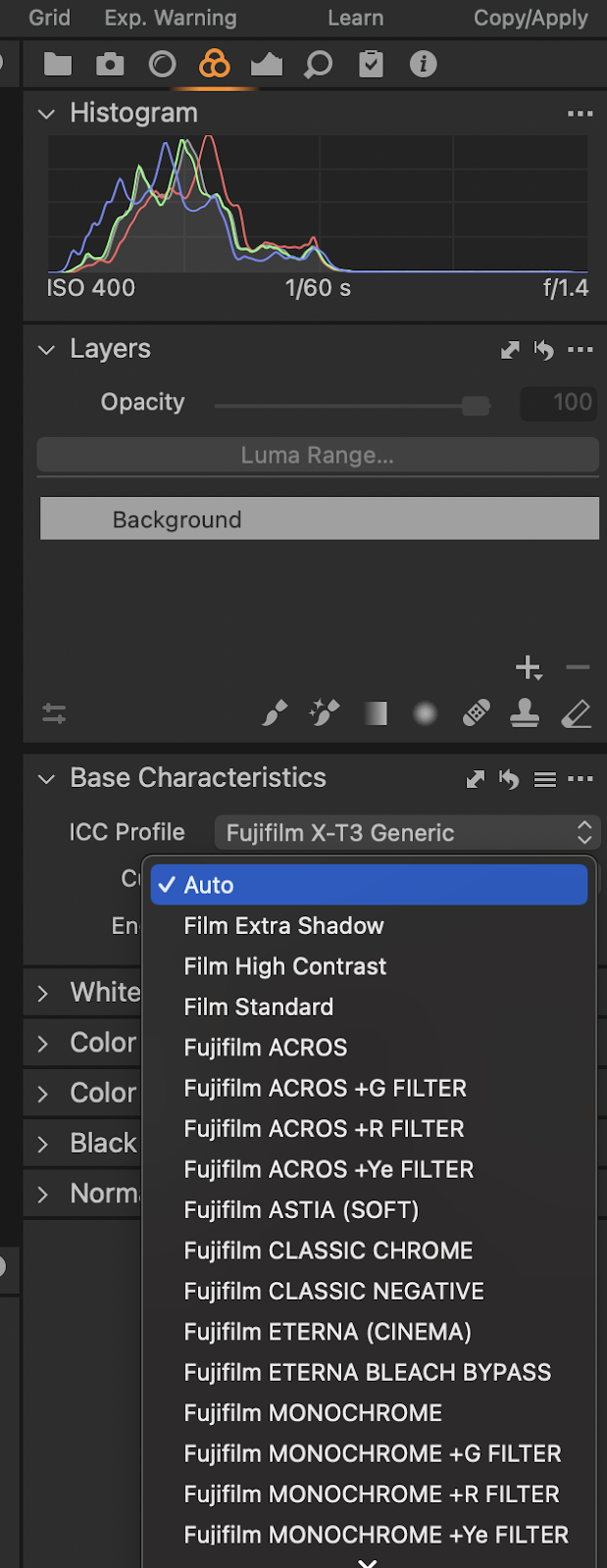Collapse the Layers panel
Viewport: 607px width, 1568px height.
(x=46, y=350)
